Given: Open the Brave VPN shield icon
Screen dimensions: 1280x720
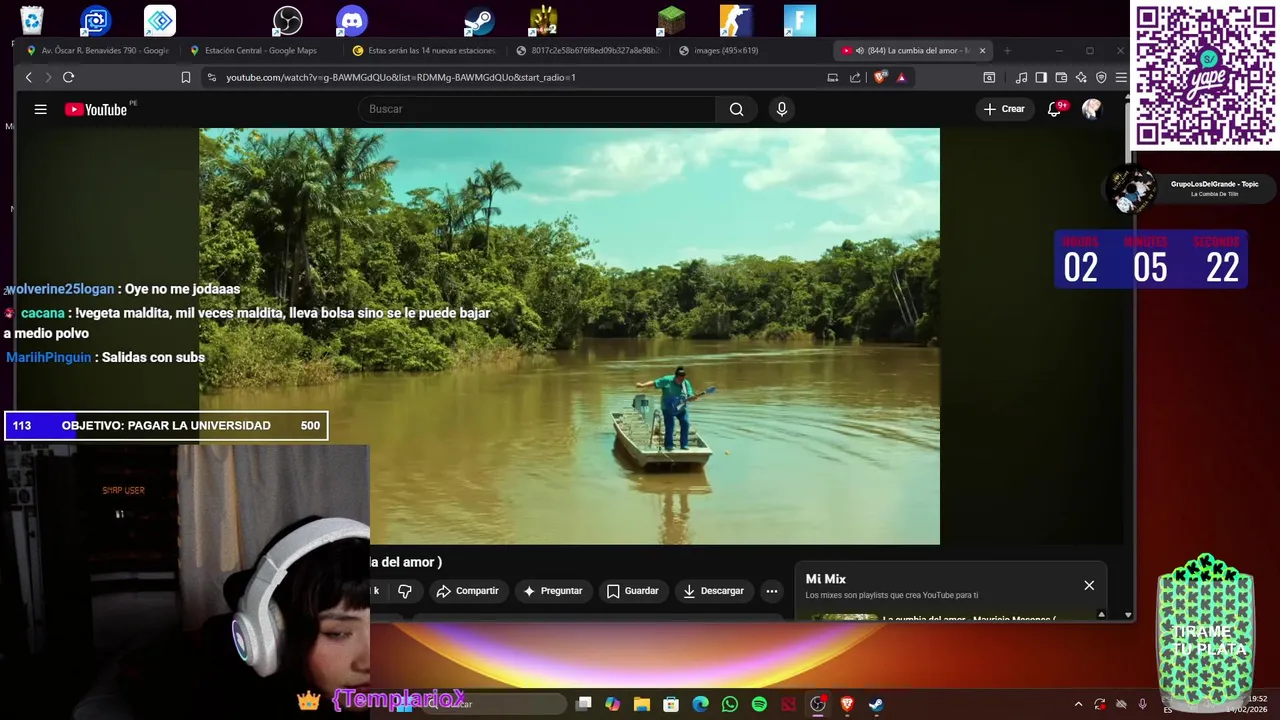Looking at the screenshot, I should pos(1101,77).
